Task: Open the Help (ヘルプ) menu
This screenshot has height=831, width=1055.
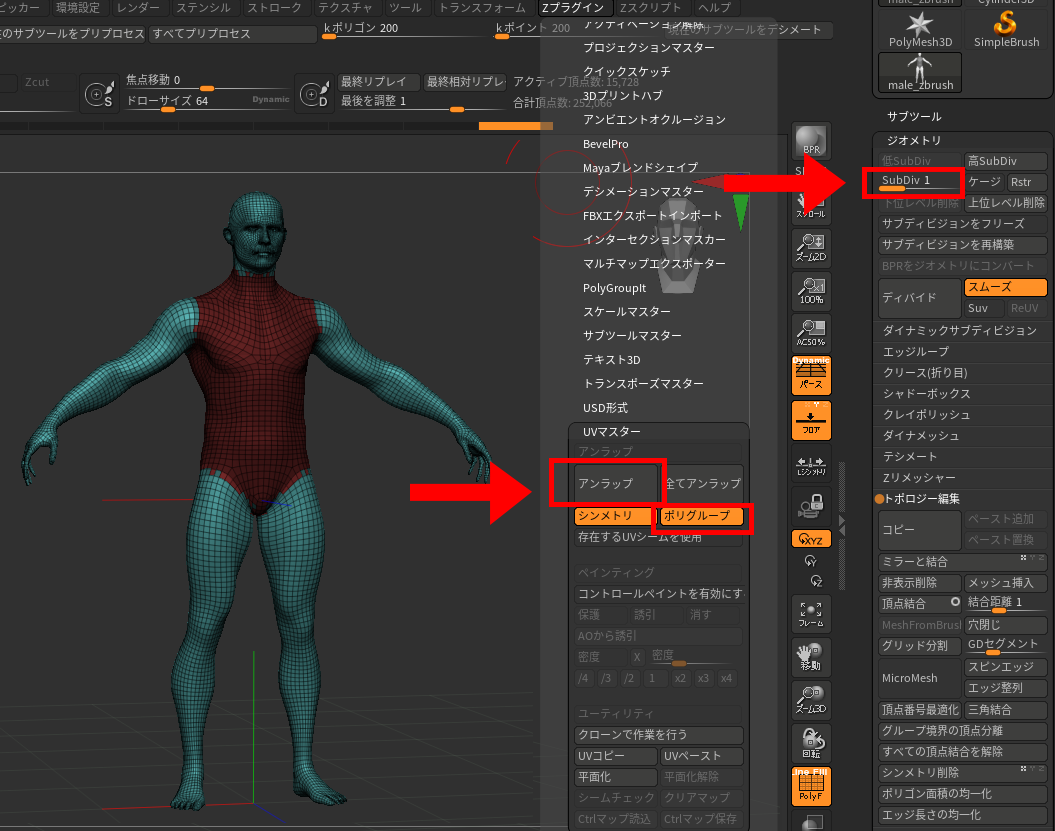Action: coord(714,7)
